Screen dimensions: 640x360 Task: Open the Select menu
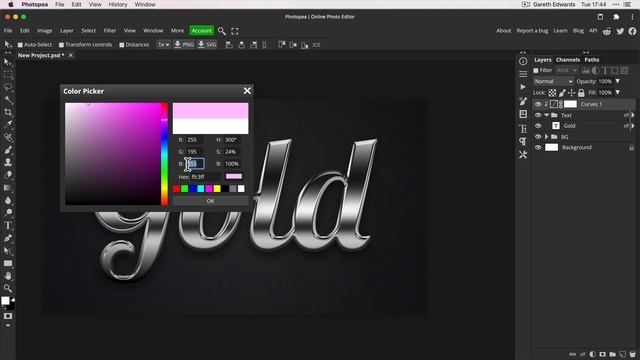tap(88, 31)
